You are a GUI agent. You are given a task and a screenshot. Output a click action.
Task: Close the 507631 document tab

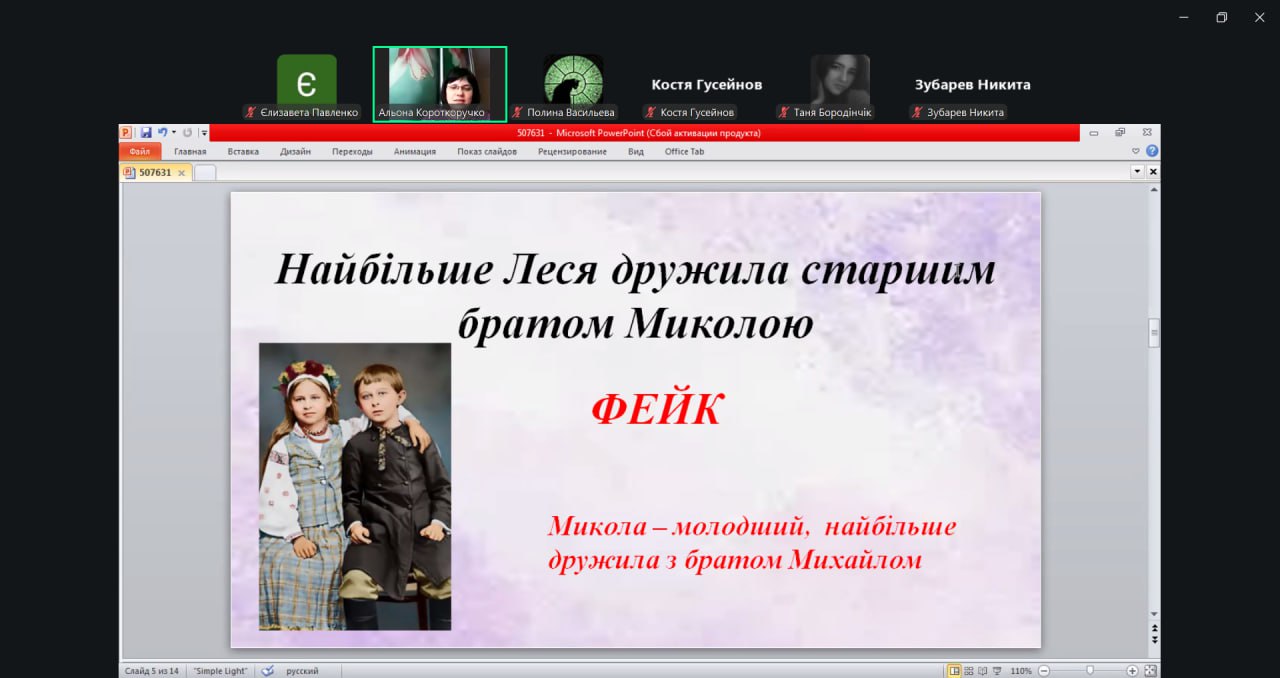181,173
